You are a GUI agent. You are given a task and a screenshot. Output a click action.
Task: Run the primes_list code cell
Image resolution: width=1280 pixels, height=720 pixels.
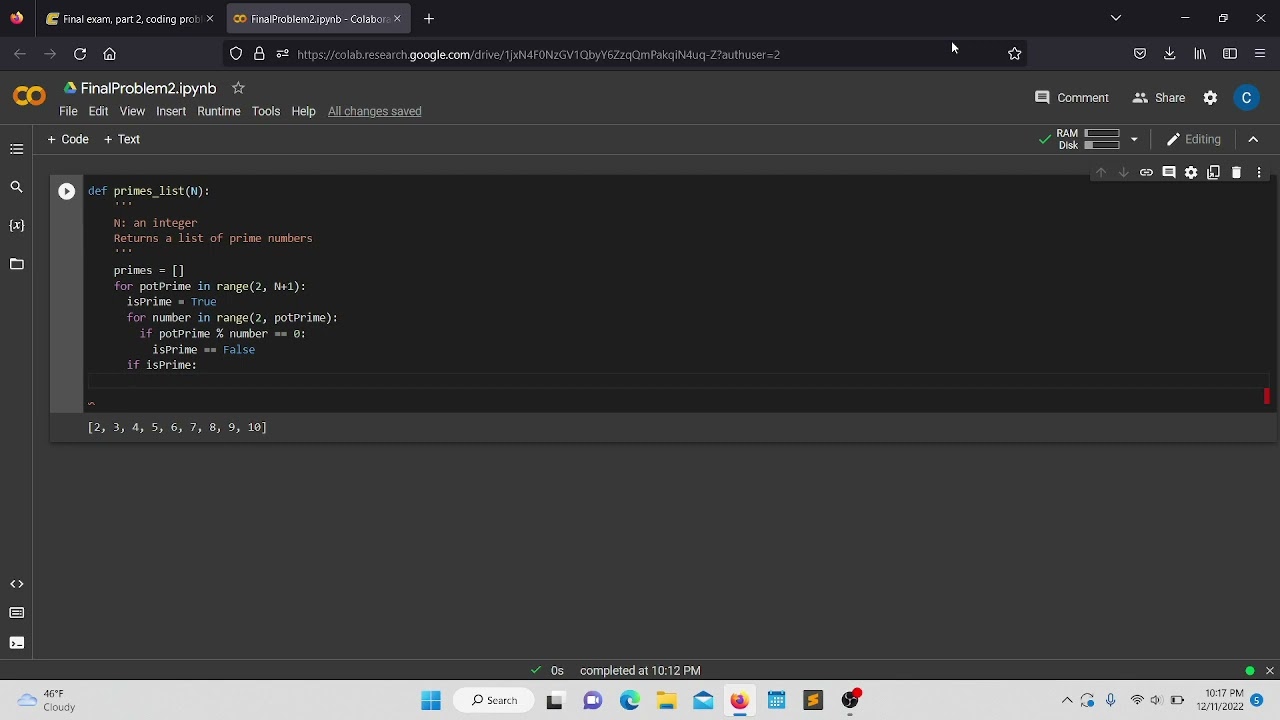click(x=66, y=191)
